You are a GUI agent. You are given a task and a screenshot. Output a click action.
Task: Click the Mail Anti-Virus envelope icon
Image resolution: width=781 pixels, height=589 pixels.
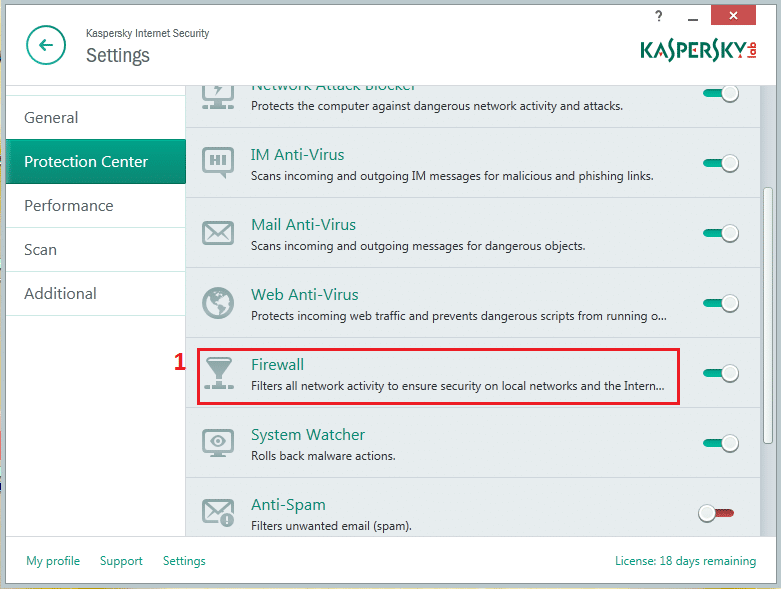click(218, 233)
